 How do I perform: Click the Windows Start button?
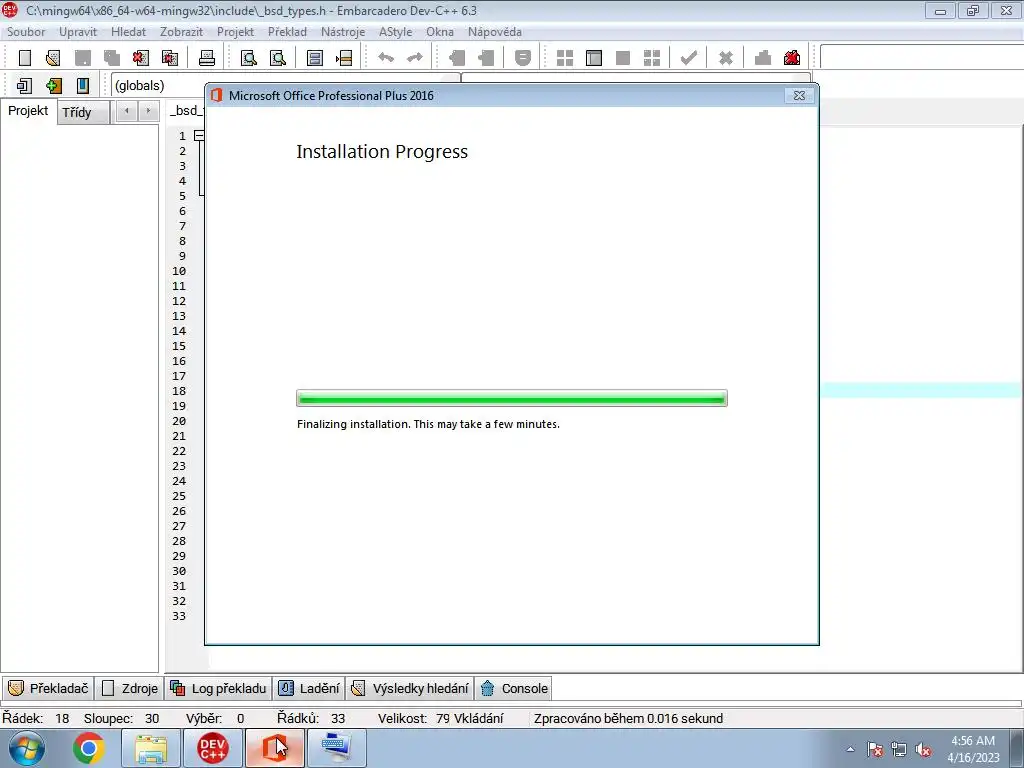point(27,748)
